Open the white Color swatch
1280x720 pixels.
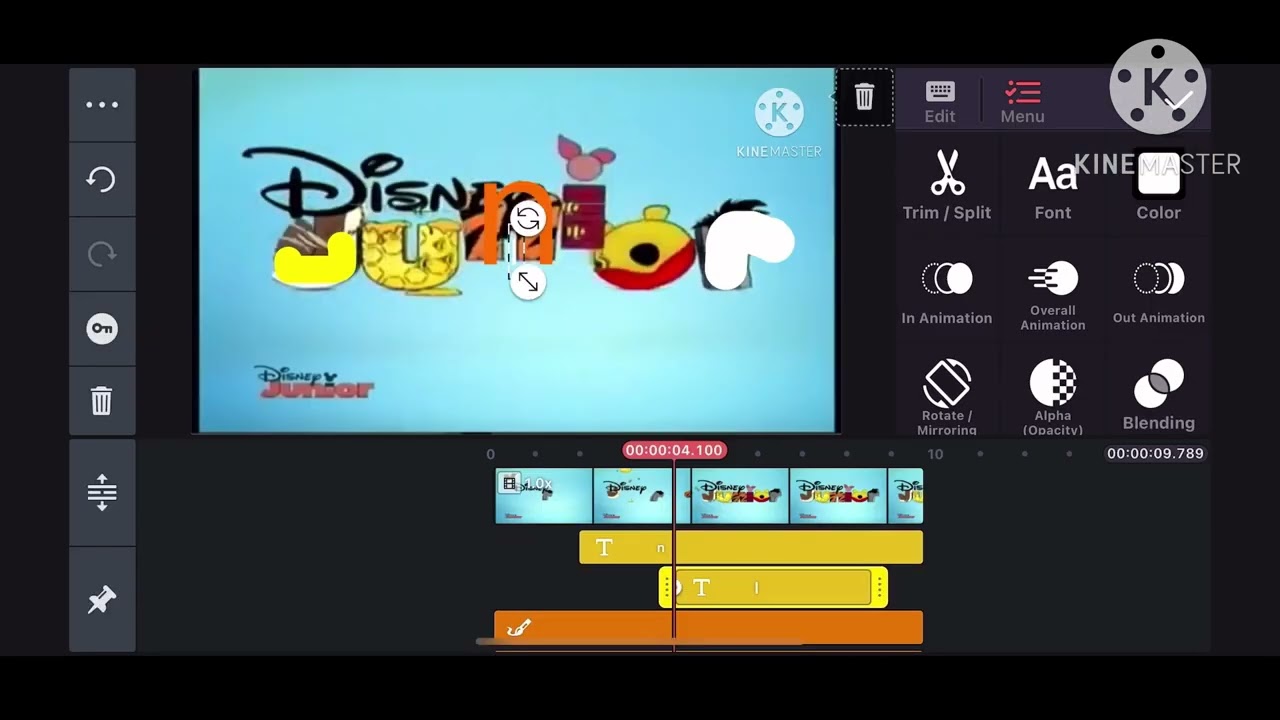click(x=1158, y=184)
